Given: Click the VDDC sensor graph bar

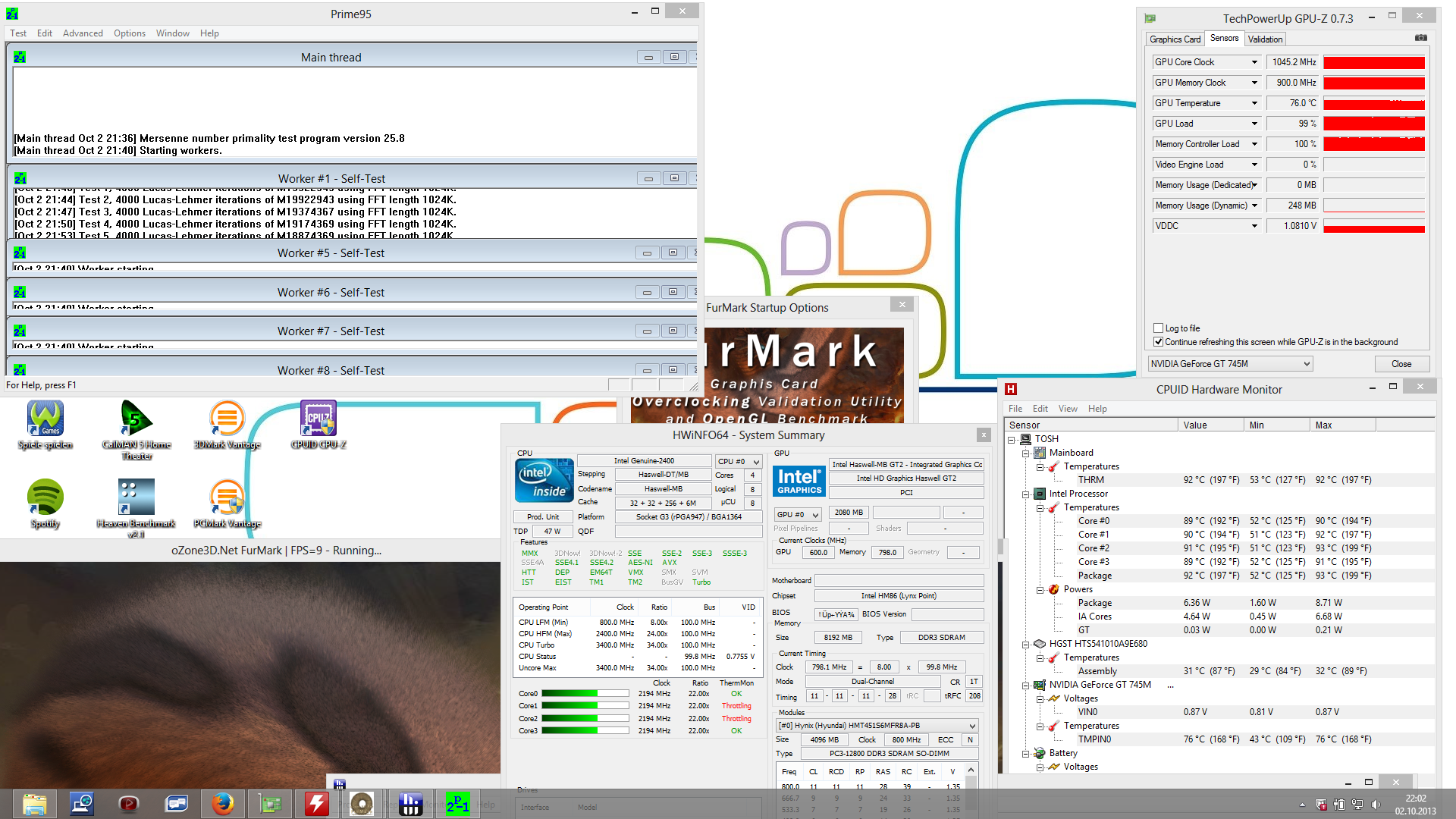Looking at the screenshot, I should click(x=1374, y=226).
